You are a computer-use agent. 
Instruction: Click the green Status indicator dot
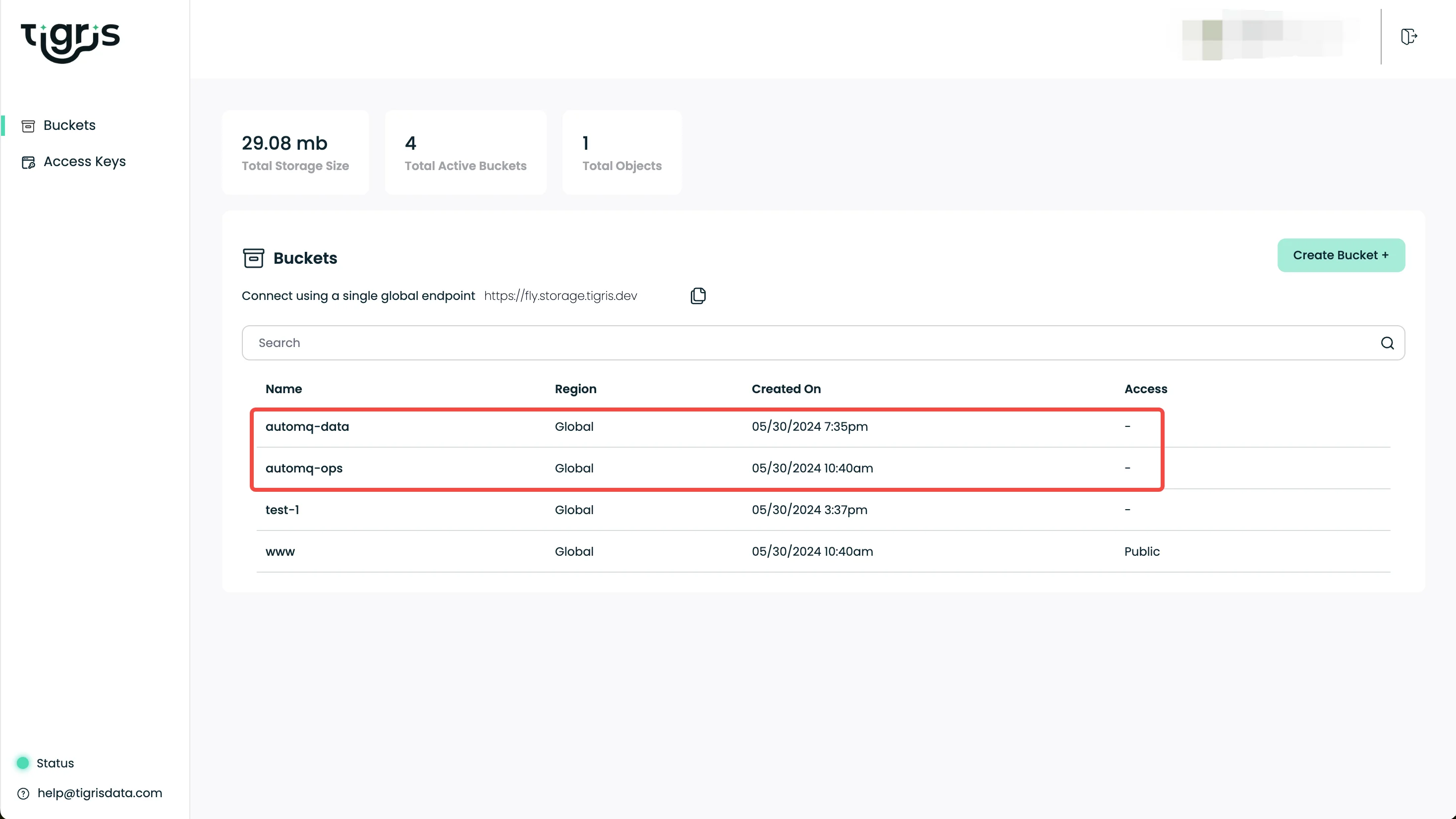23,763
